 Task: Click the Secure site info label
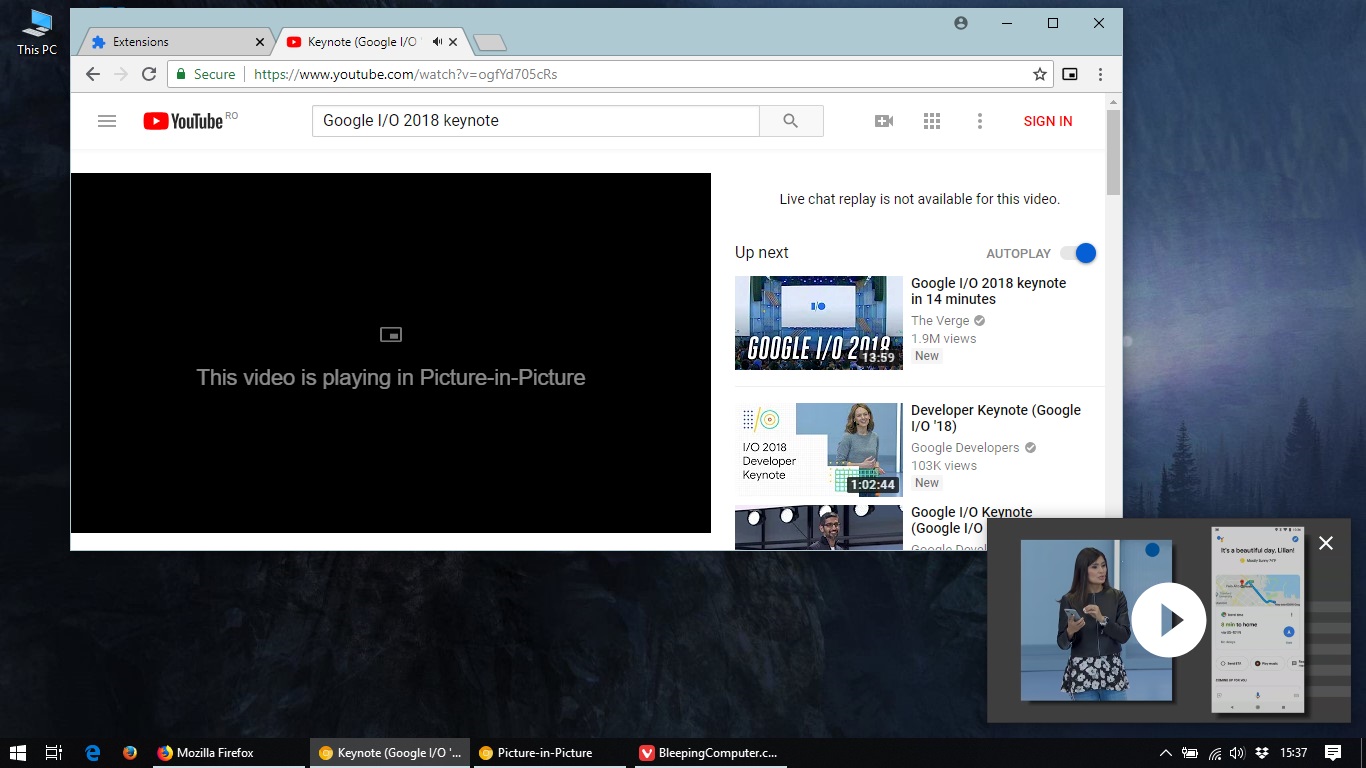pos(206,74)
